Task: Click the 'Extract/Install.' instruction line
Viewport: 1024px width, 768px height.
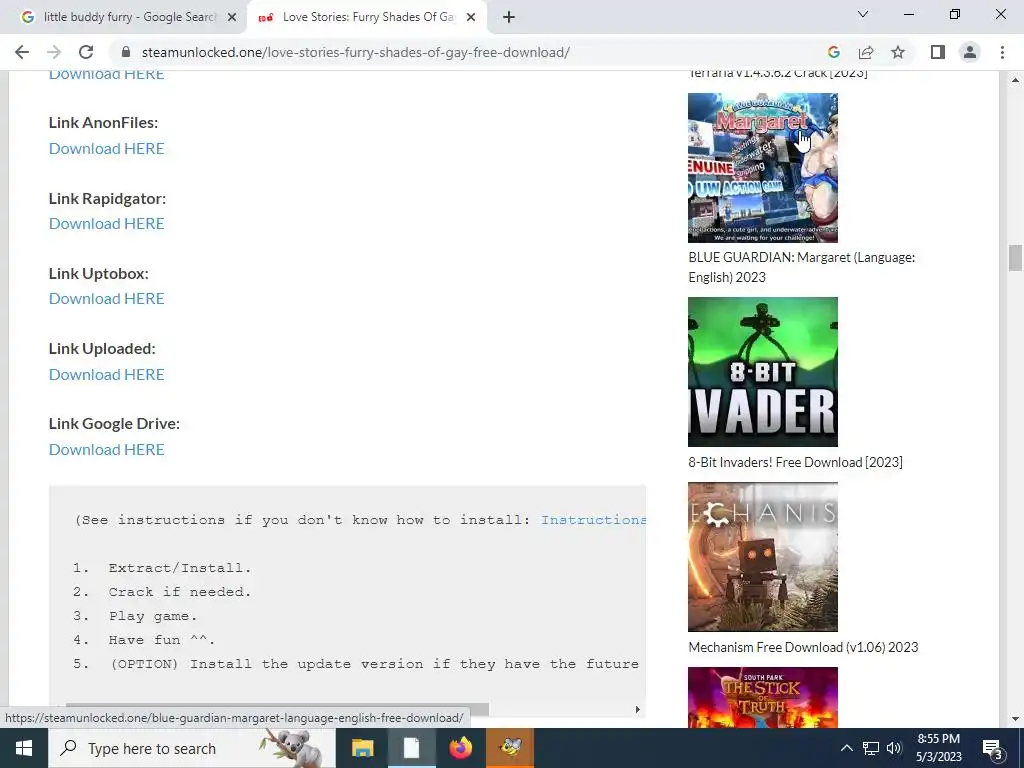Action: pos(180,568)
